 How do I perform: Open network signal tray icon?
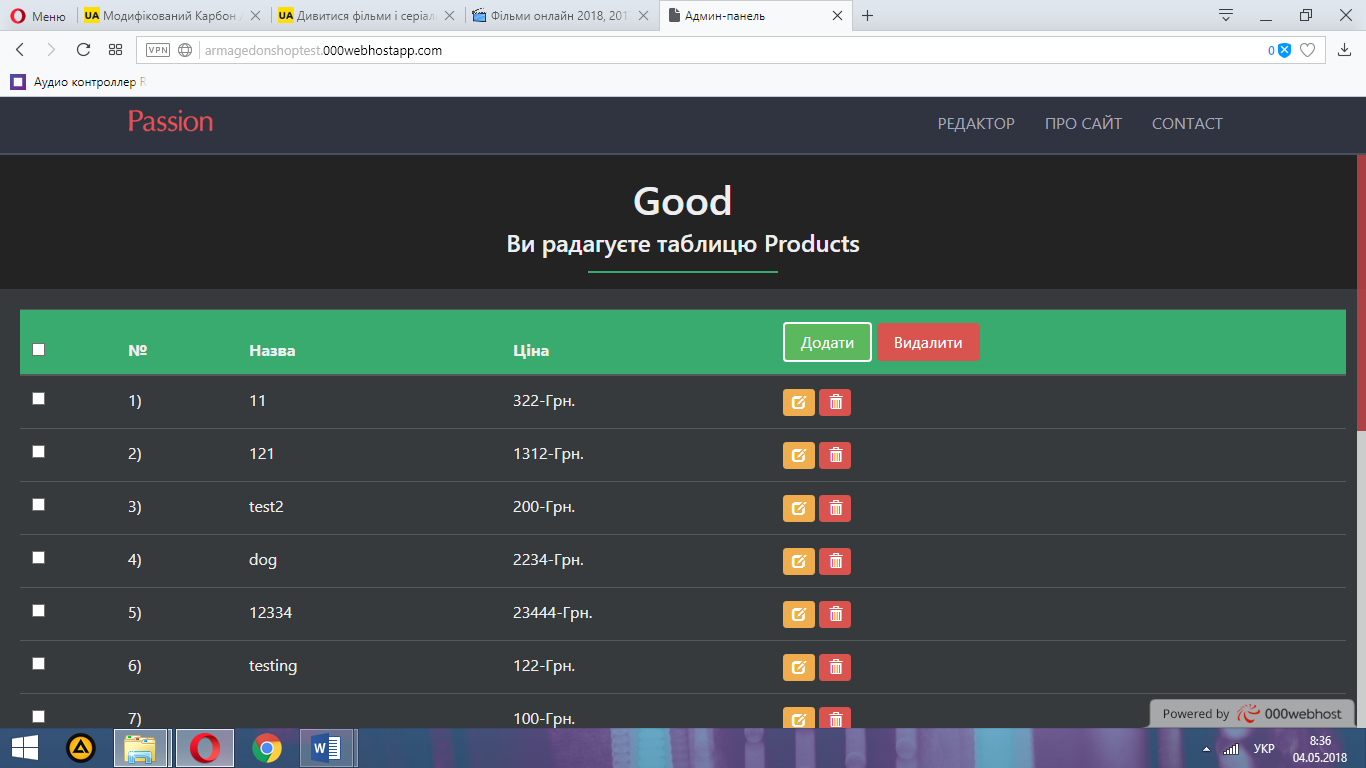coord(1231,749)
